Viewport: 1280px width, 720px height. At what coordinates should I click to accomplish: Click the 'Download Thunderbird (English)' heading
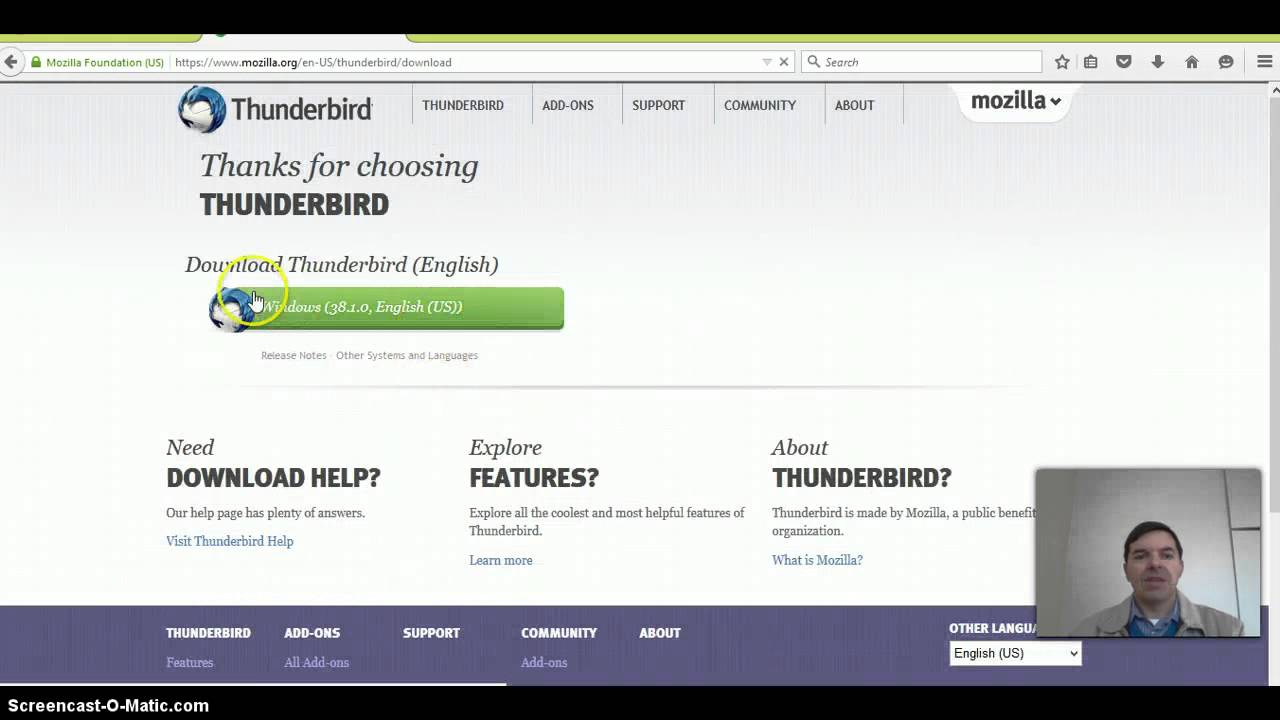tap(341, 265)
